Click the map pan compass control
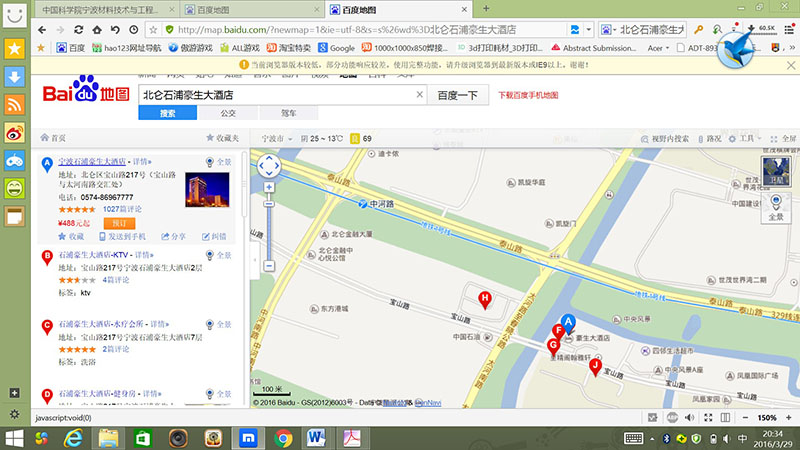The image size is (800, 450). 268,164
